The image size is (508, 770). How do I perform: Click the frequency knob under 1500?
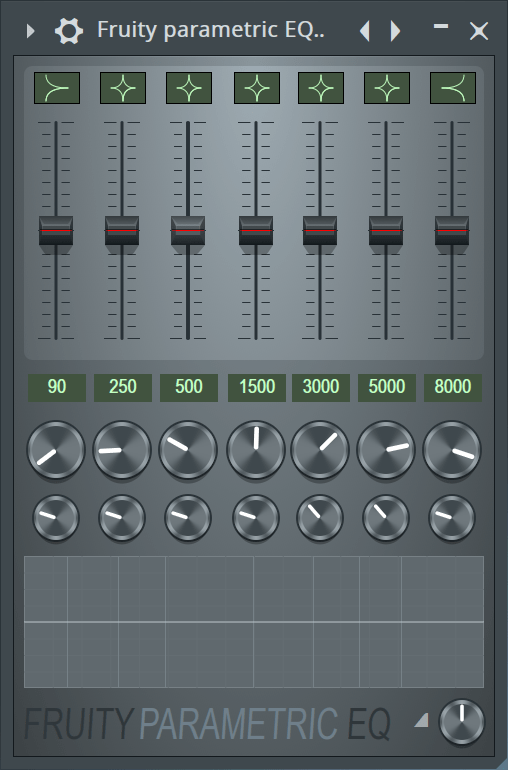(256, 449)
